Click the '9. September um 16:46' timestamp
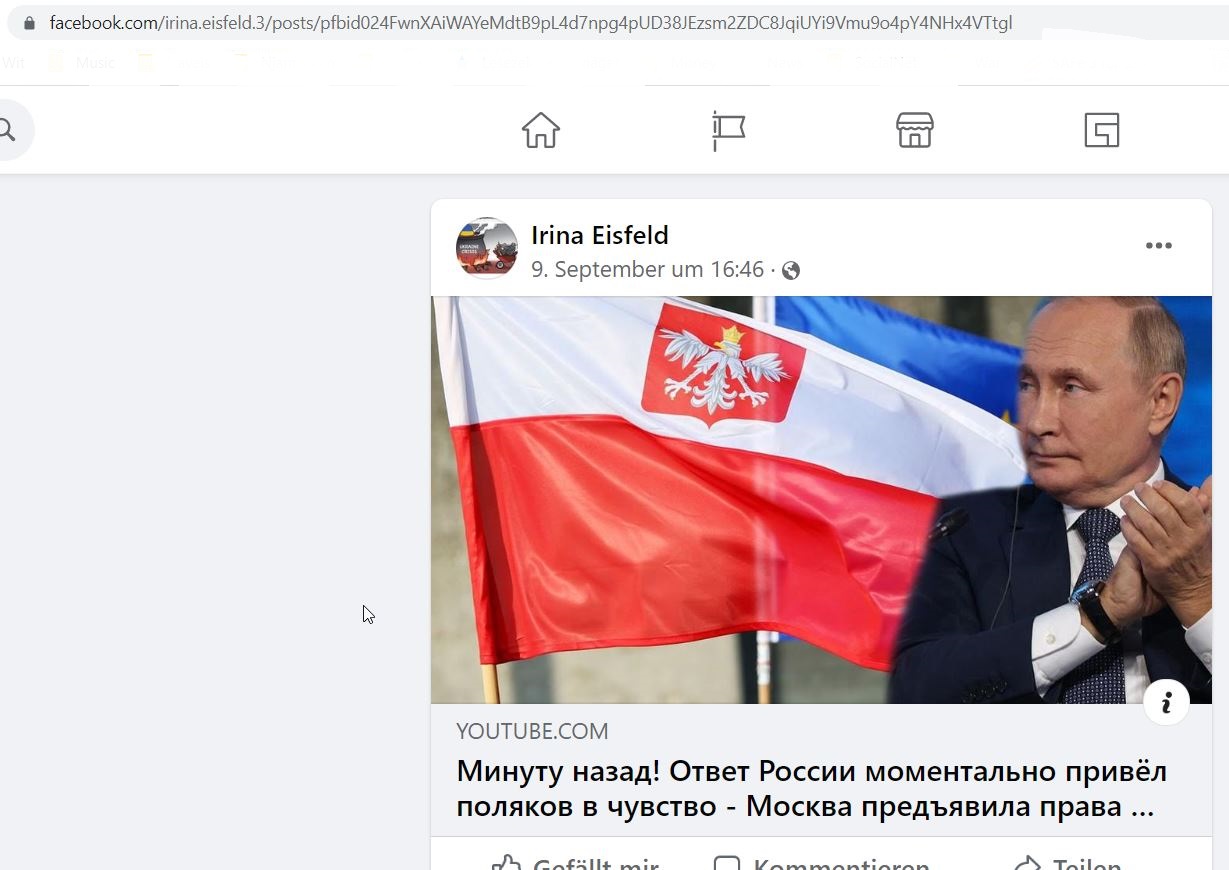Screen dimensions: 1229x870 click(x=647, y=270)
